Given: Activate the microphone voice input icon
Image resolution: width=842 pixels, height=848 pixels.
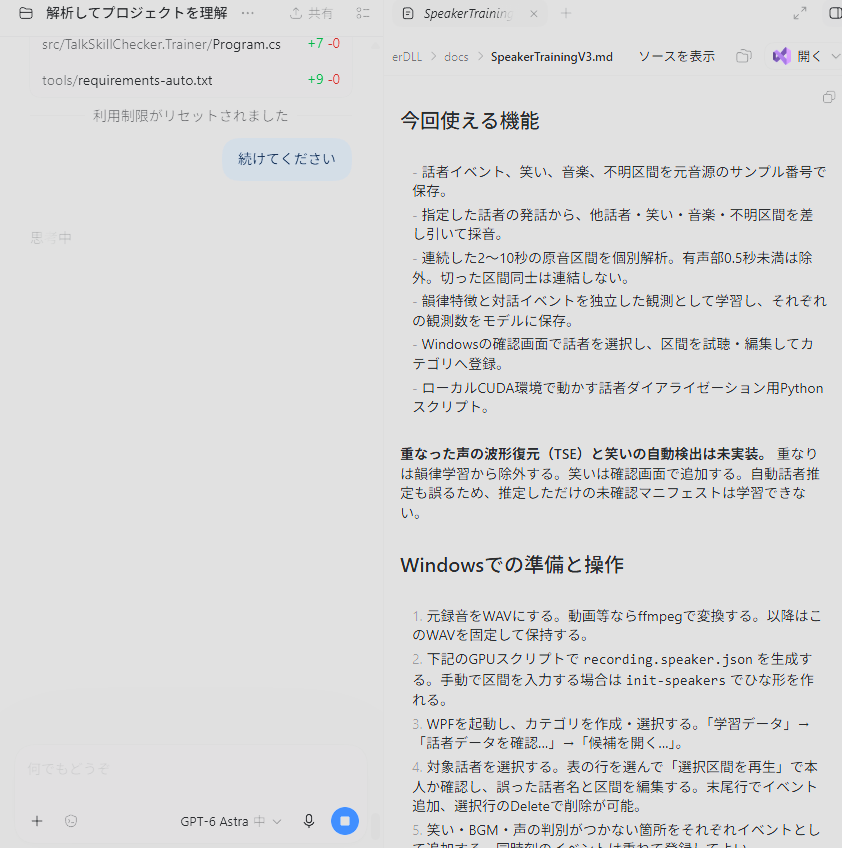Looking at the screenshot, I should pyautogui.click(x=309, y=821).
